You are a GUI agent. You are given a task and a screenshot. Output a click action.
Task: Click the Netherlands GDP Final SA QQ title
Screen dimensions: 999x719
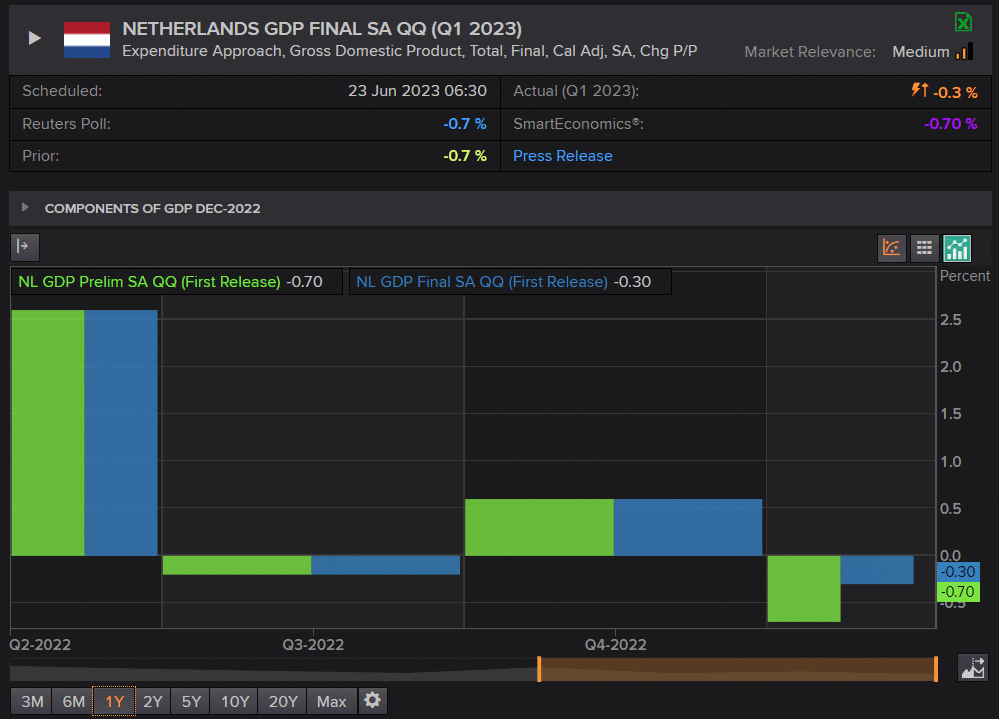click(322, 29)
